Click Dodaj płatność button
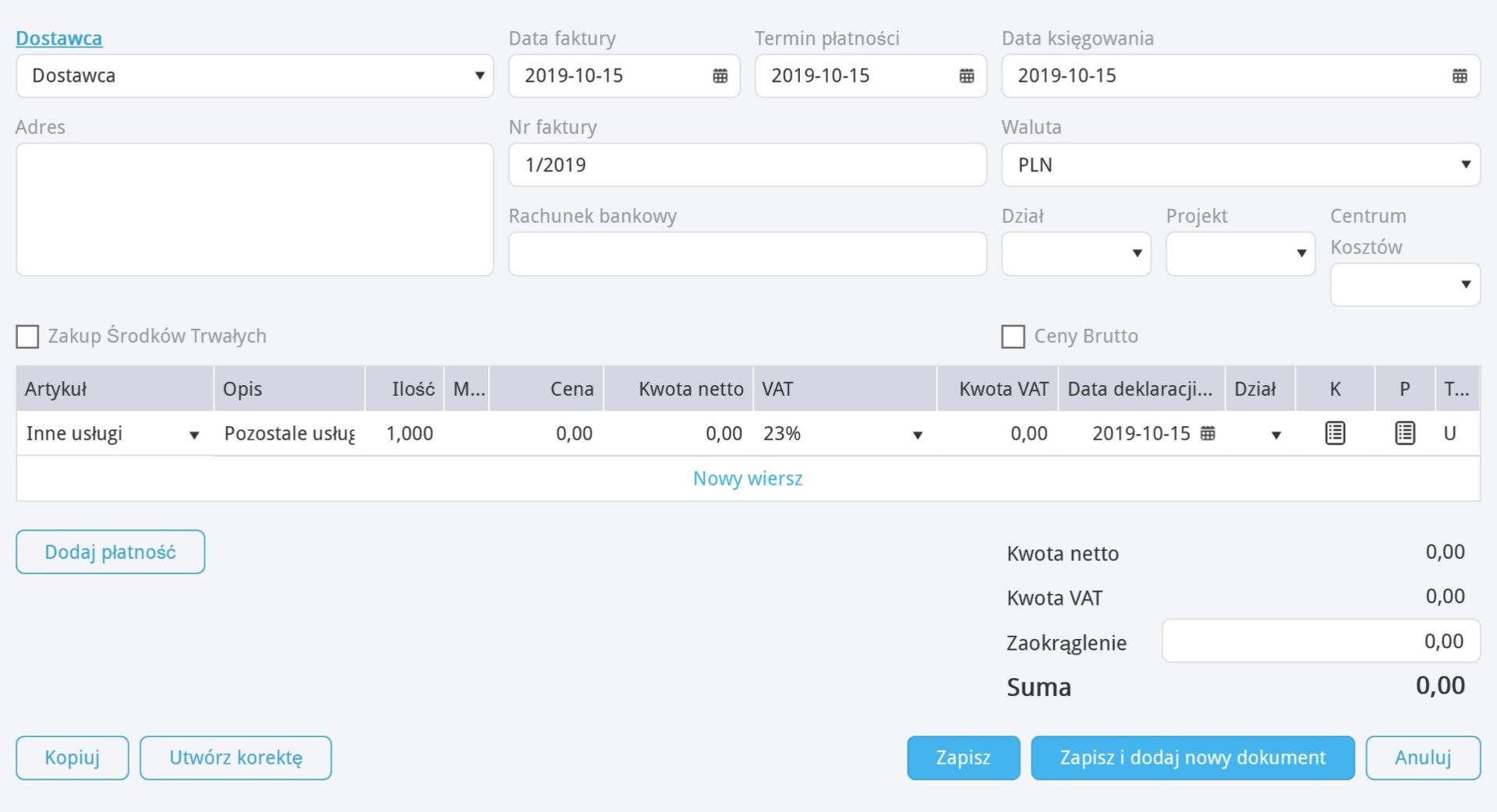This screenshot has height=812, width=1497. coord(110,552)
